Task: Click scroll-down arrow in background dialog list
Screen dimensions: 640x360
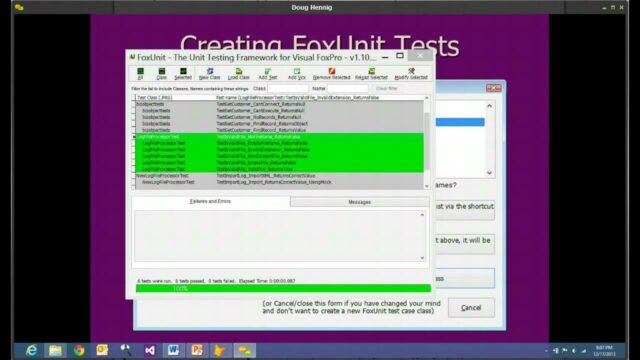Action: pos(489,173)
